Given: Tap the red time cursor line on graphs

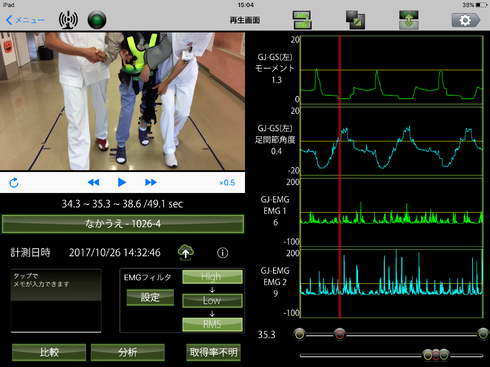Looking at the screenshot, I should pyautogui.click(x=340, y=177).
